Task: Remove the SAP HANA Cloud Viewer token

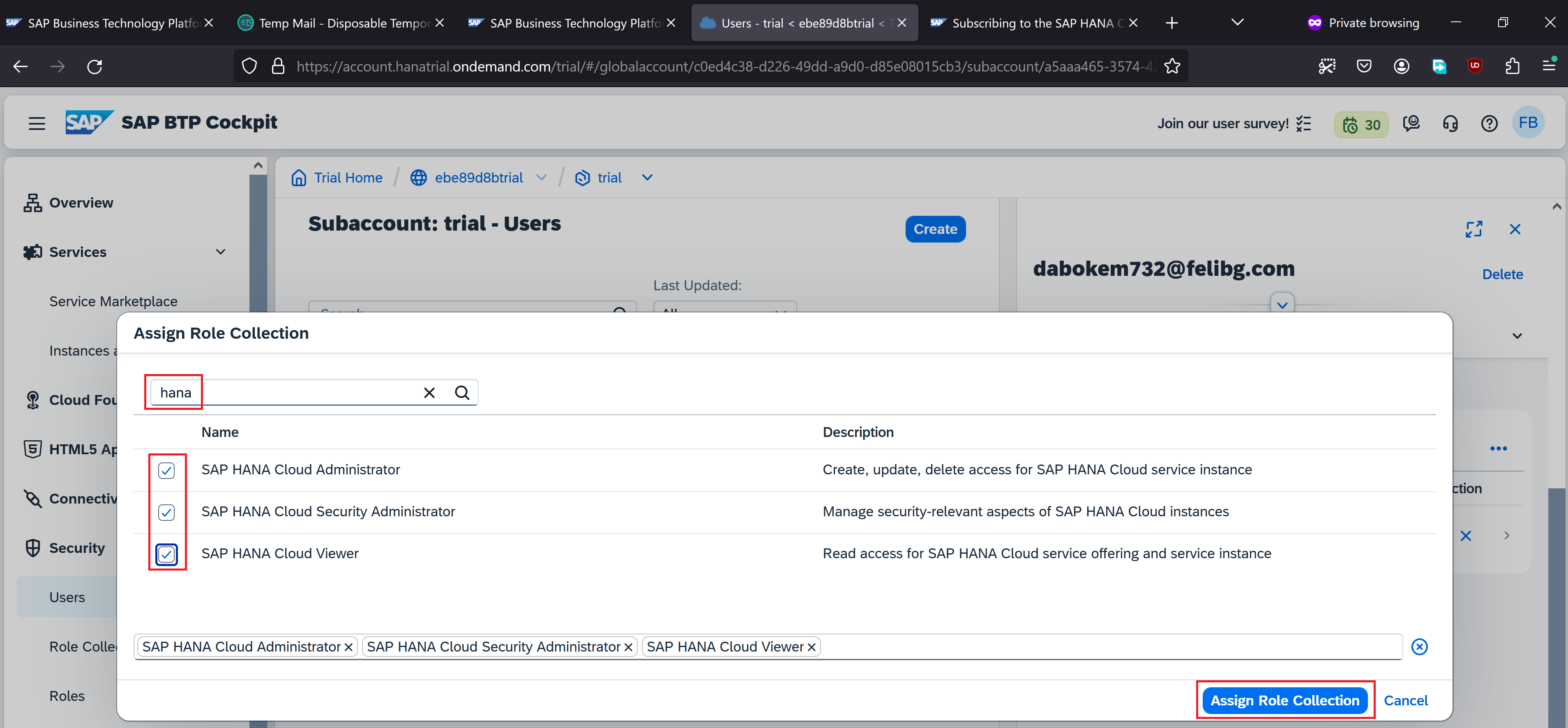Action: coord(812,647)
